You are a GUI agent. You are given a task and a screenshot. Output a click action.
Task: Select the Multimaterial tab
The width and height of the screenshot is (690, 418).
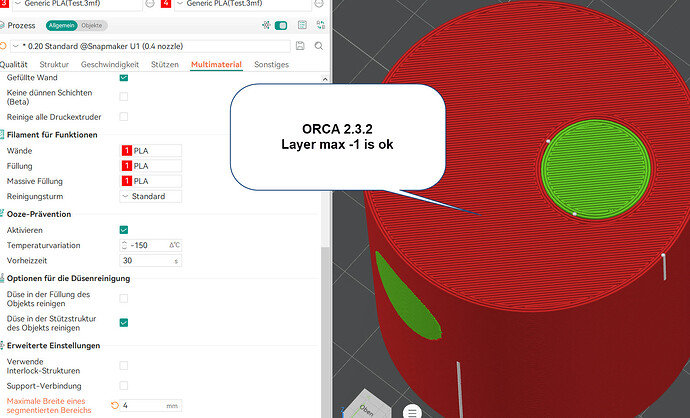click(x=216, y=64)
